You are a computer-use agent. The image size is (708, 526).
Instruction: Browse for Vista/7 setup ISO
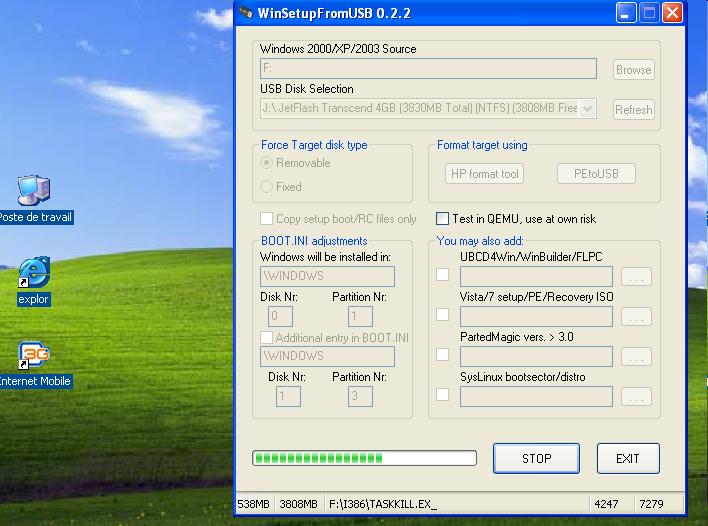[636, 317]
